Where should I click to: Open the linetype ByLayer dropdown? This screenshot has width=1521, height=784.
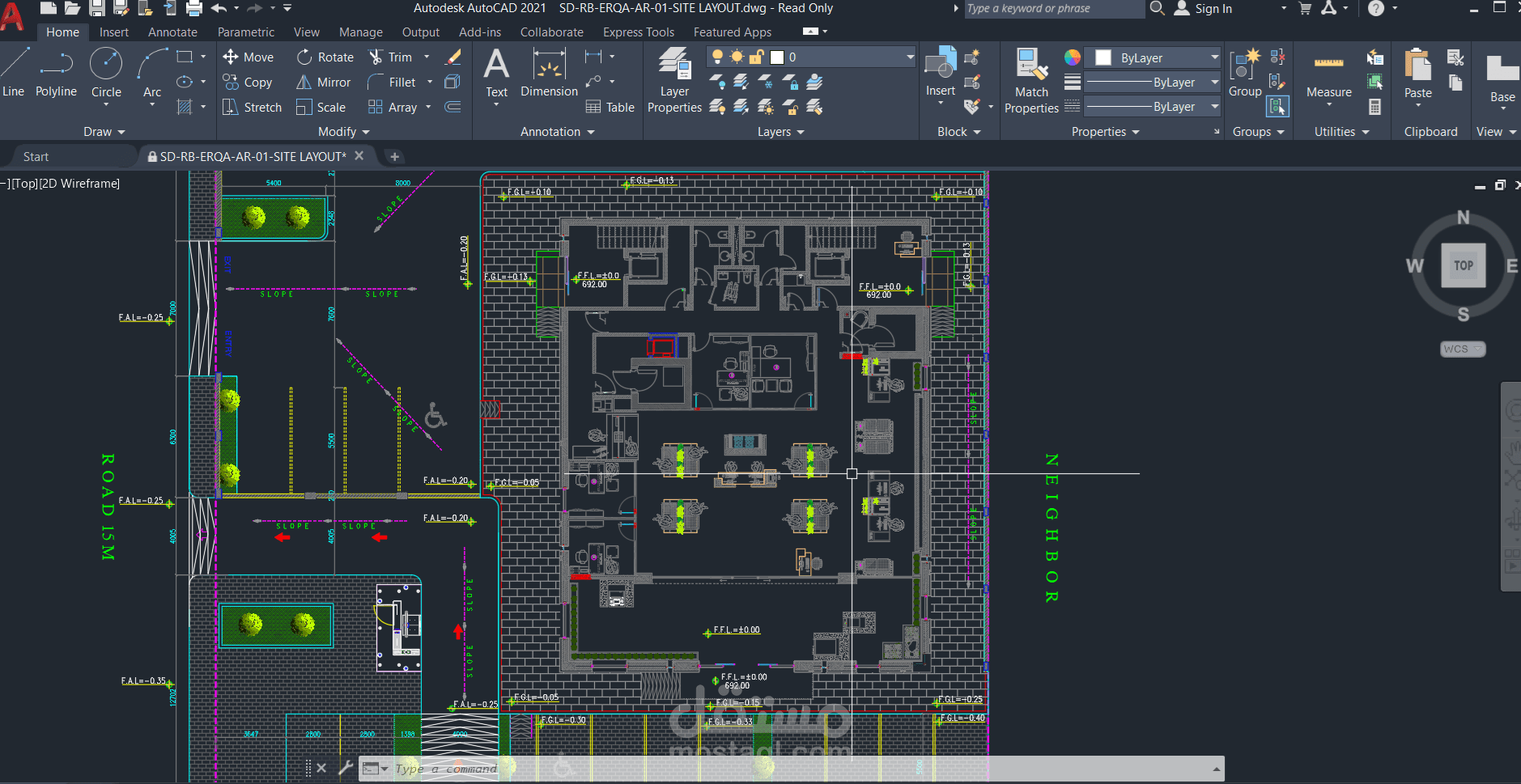coord(1214,106)
